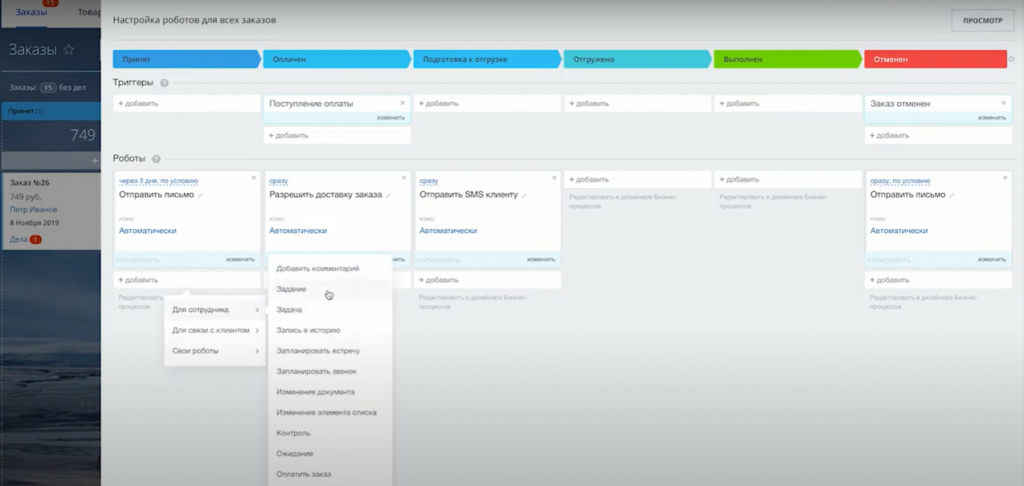Click pencil icon beside Отправить SMS клиенту
The width and height of the screenshot is (1024, 486).
pyautogui.click(x=524, y=195)
